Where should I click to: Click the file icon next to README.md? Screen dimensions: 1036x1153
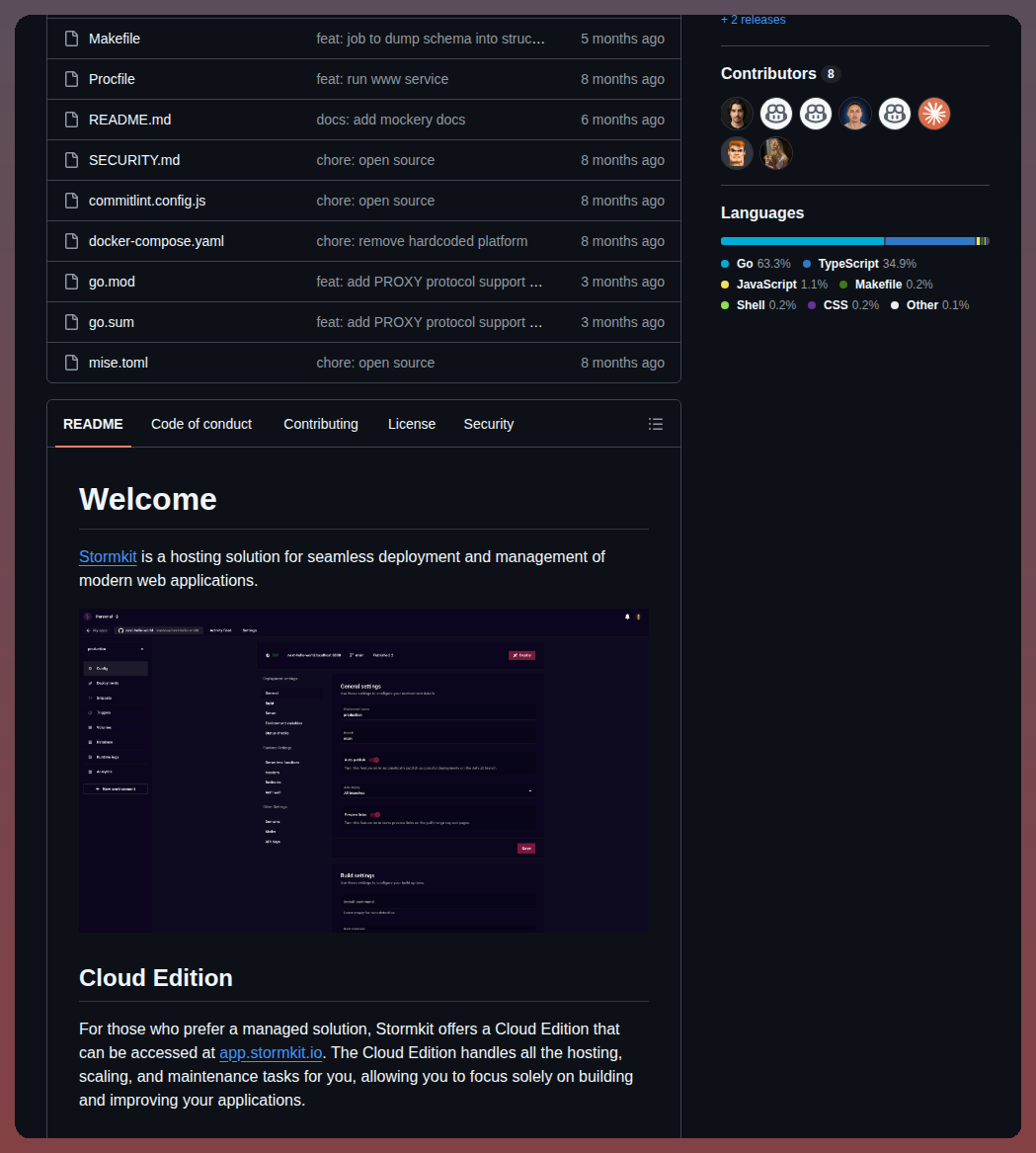coord(71,120)
